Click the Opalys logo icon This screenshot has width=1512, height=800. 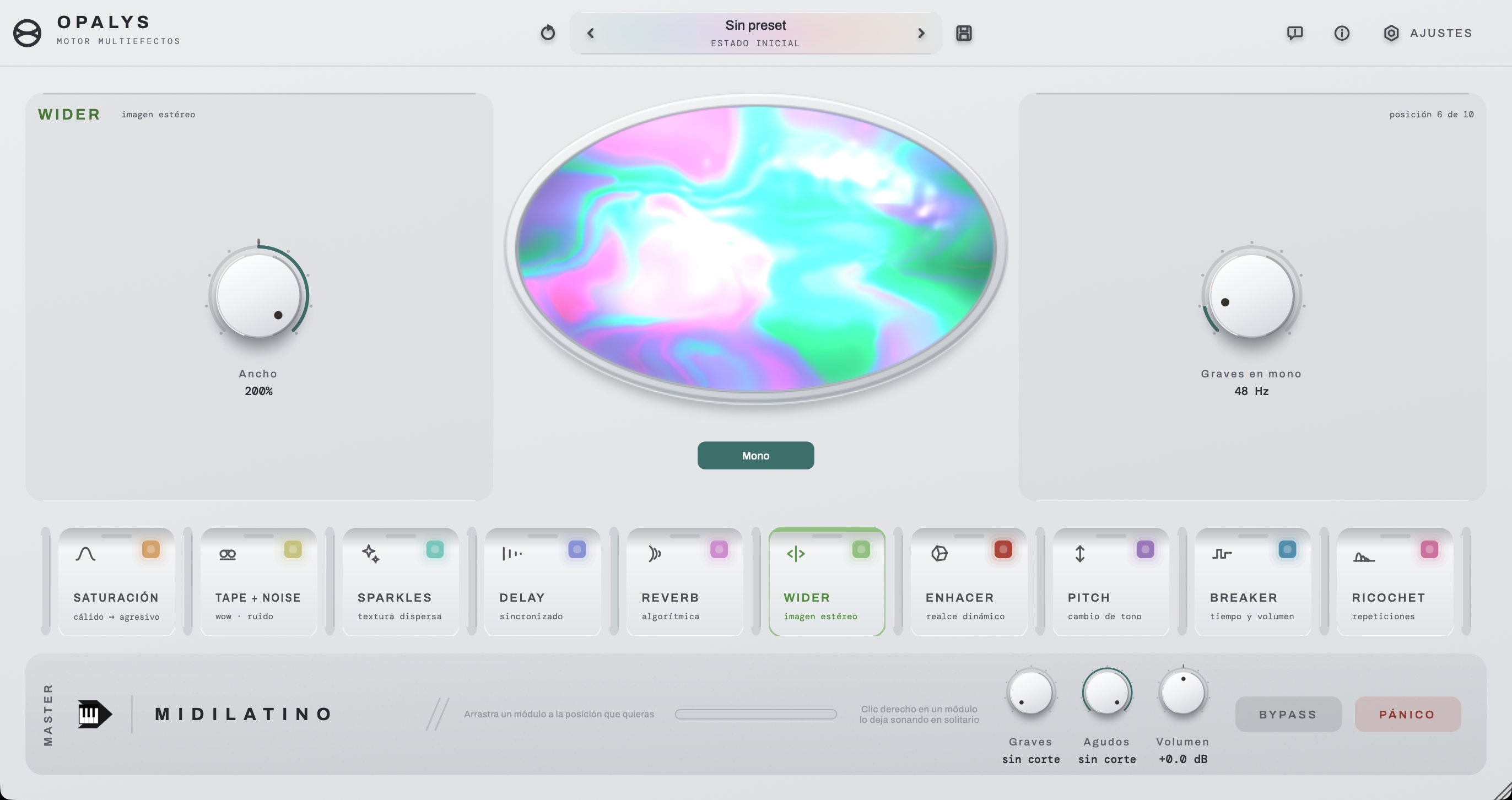(x=27, y=33)
